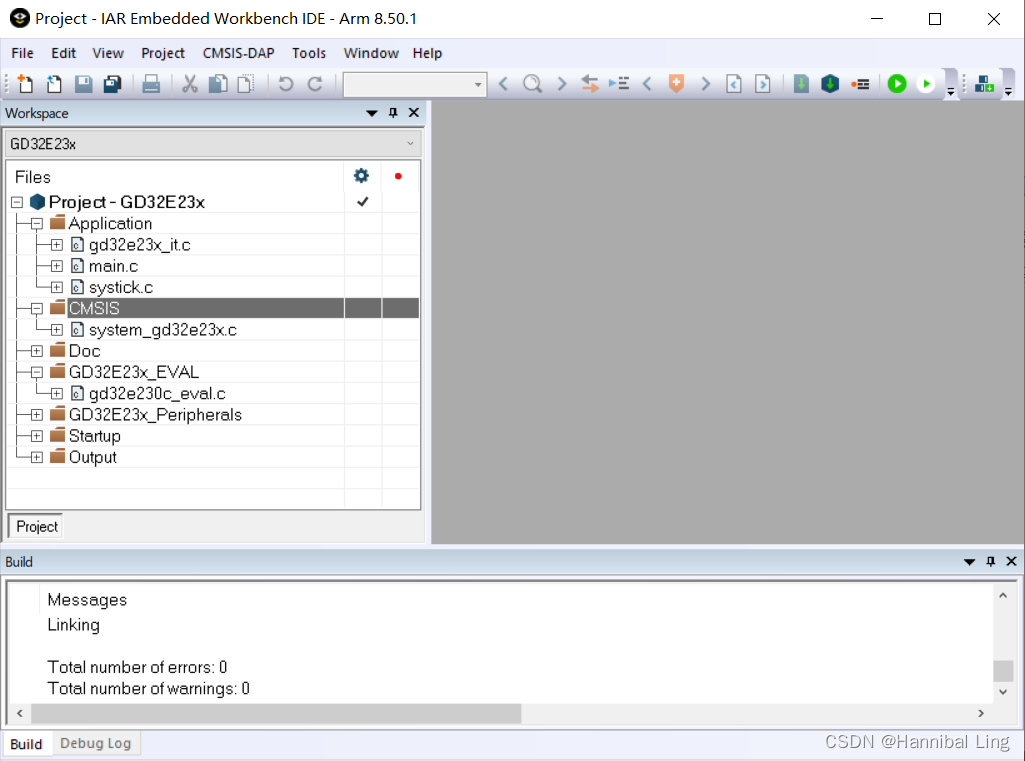The image size is (1025, 761).
Task: Click the Go To line icon
Action: pos(619,84)
